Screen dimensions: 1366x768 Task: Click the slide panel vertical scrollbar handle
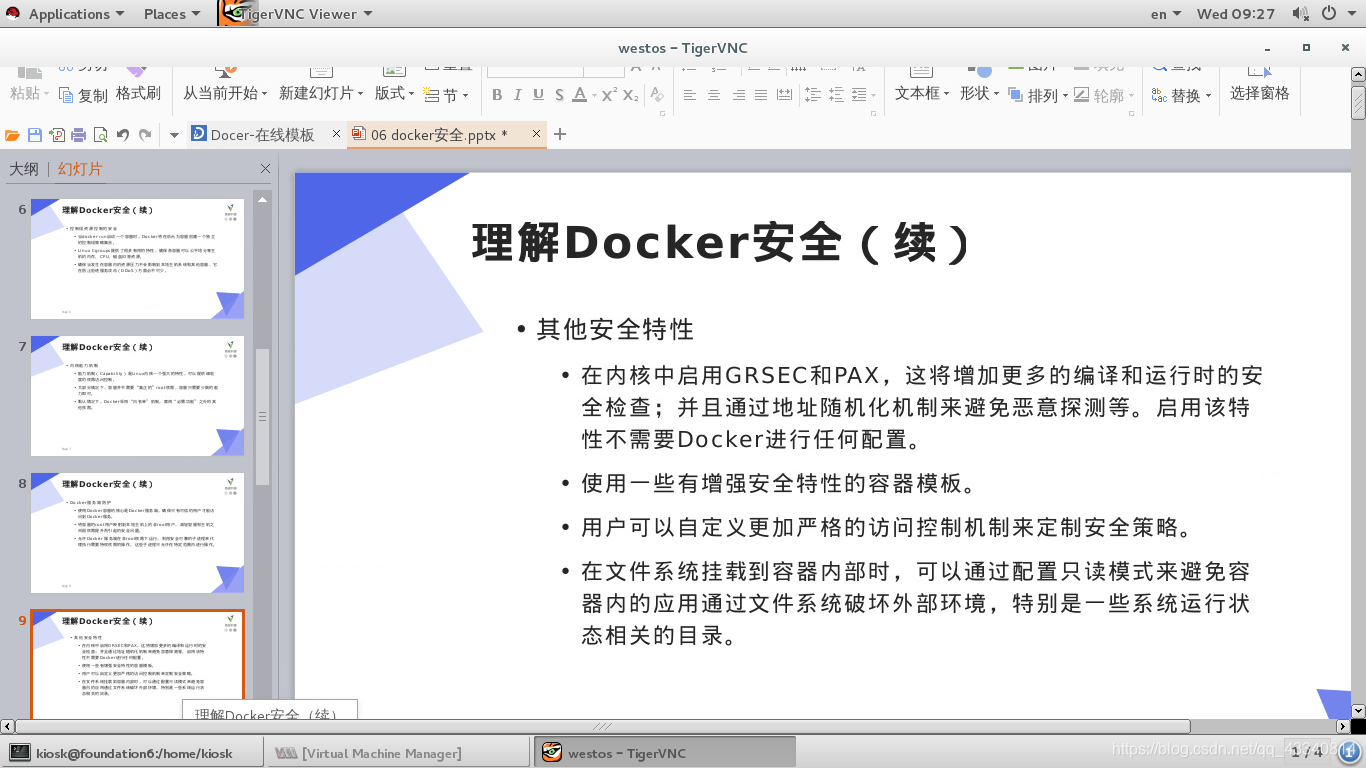263,416
